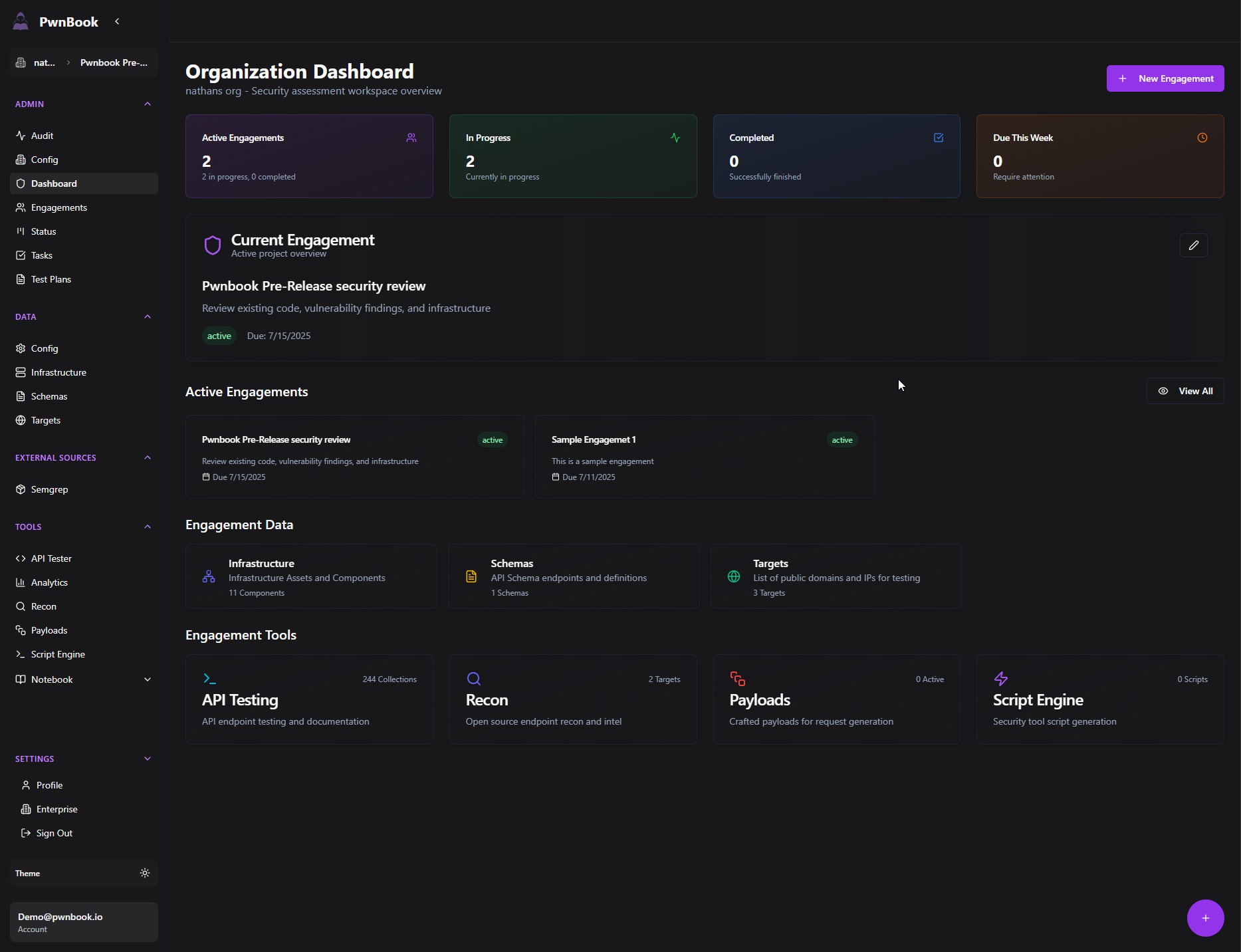Click Sign Out in settings
This screenshot has height=952, width=1241.
(54, 833)
